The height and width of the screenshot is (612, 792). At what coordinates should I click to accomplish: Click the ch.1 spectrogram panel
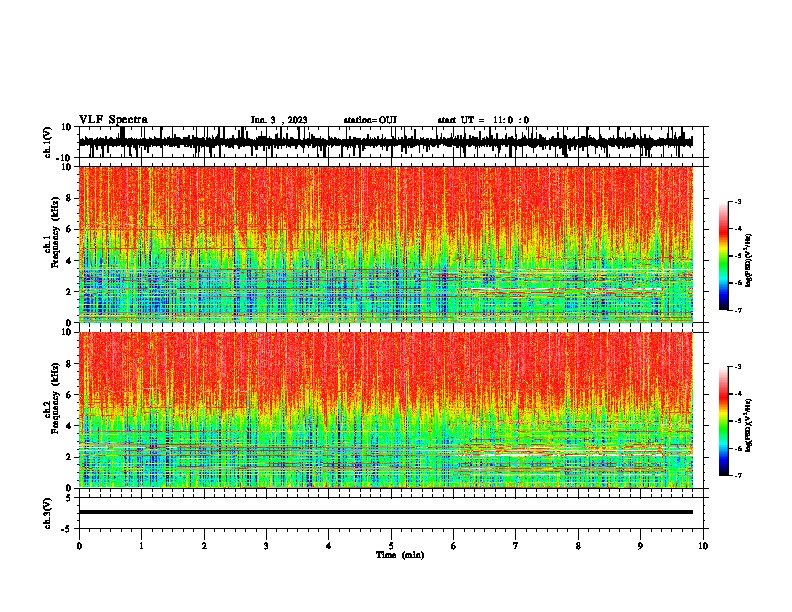click(386, 244)
